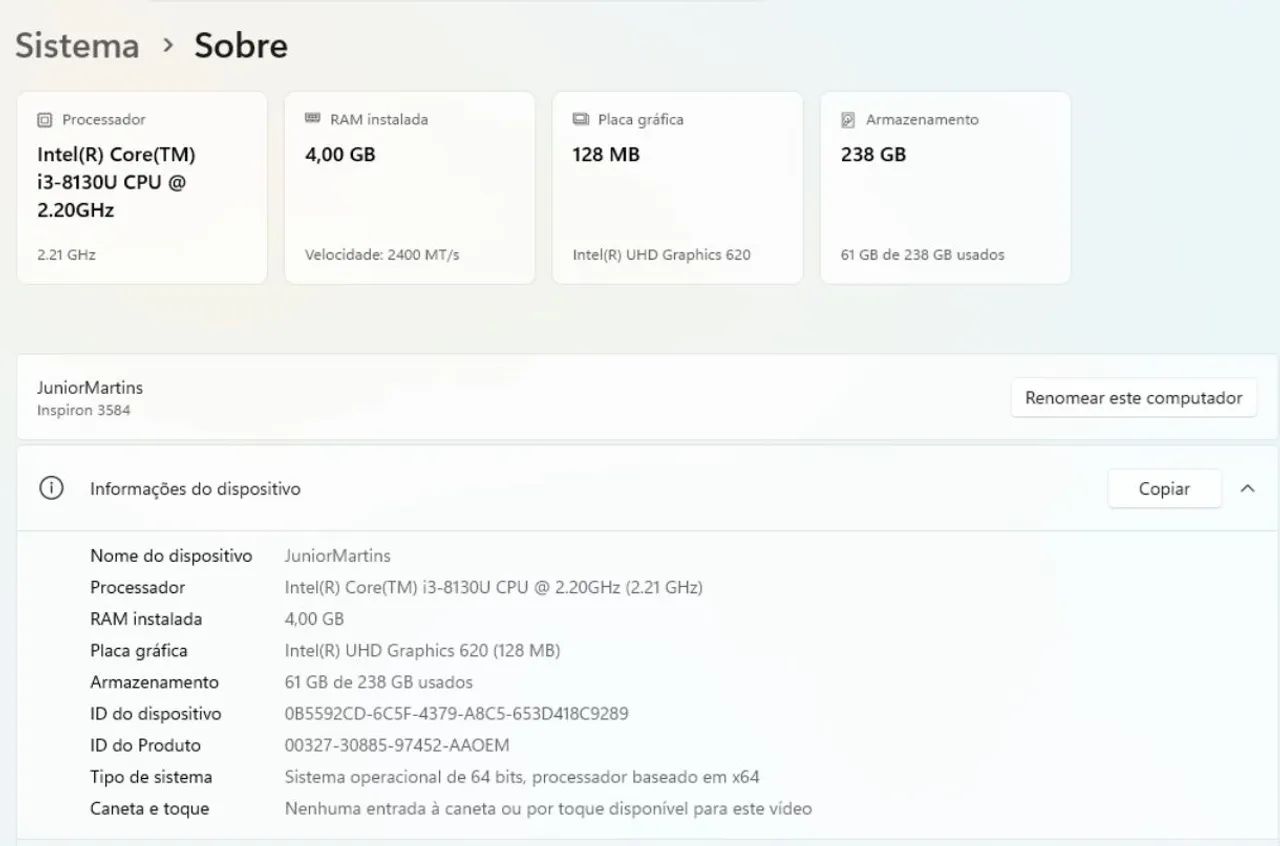Open the Processador summary card
1280x846 pixels.
pos(142,188)
